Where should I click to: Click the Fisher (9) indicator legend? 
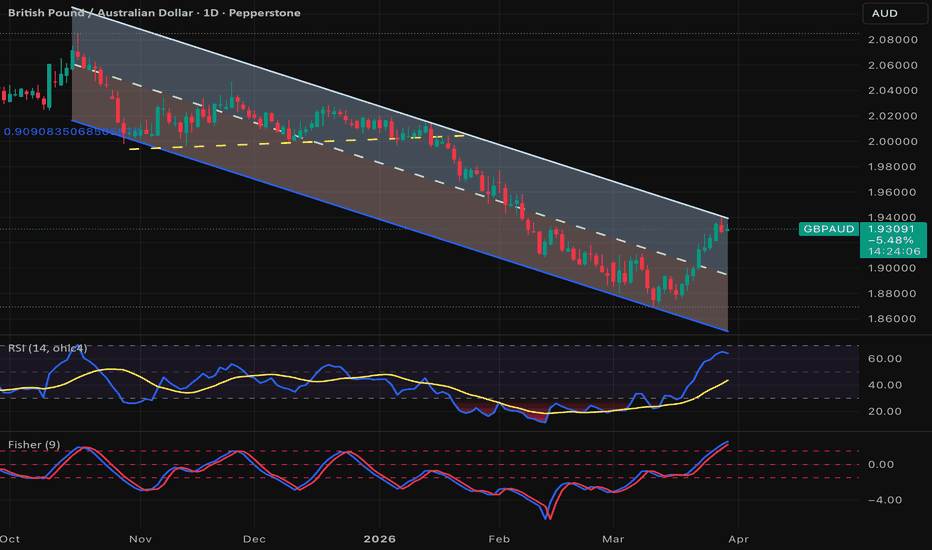tap(34, 444)
